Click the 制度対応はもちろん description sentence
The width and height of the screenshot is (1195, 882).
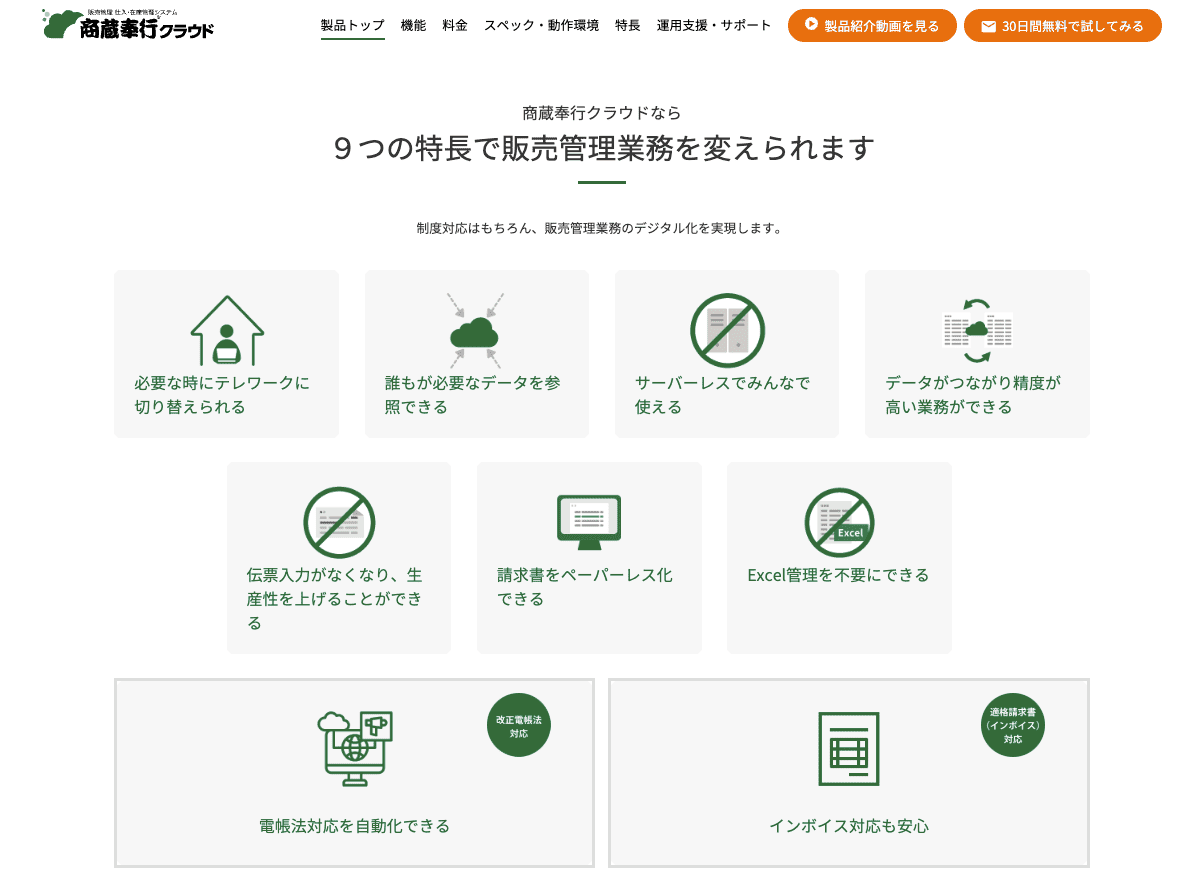600,228
